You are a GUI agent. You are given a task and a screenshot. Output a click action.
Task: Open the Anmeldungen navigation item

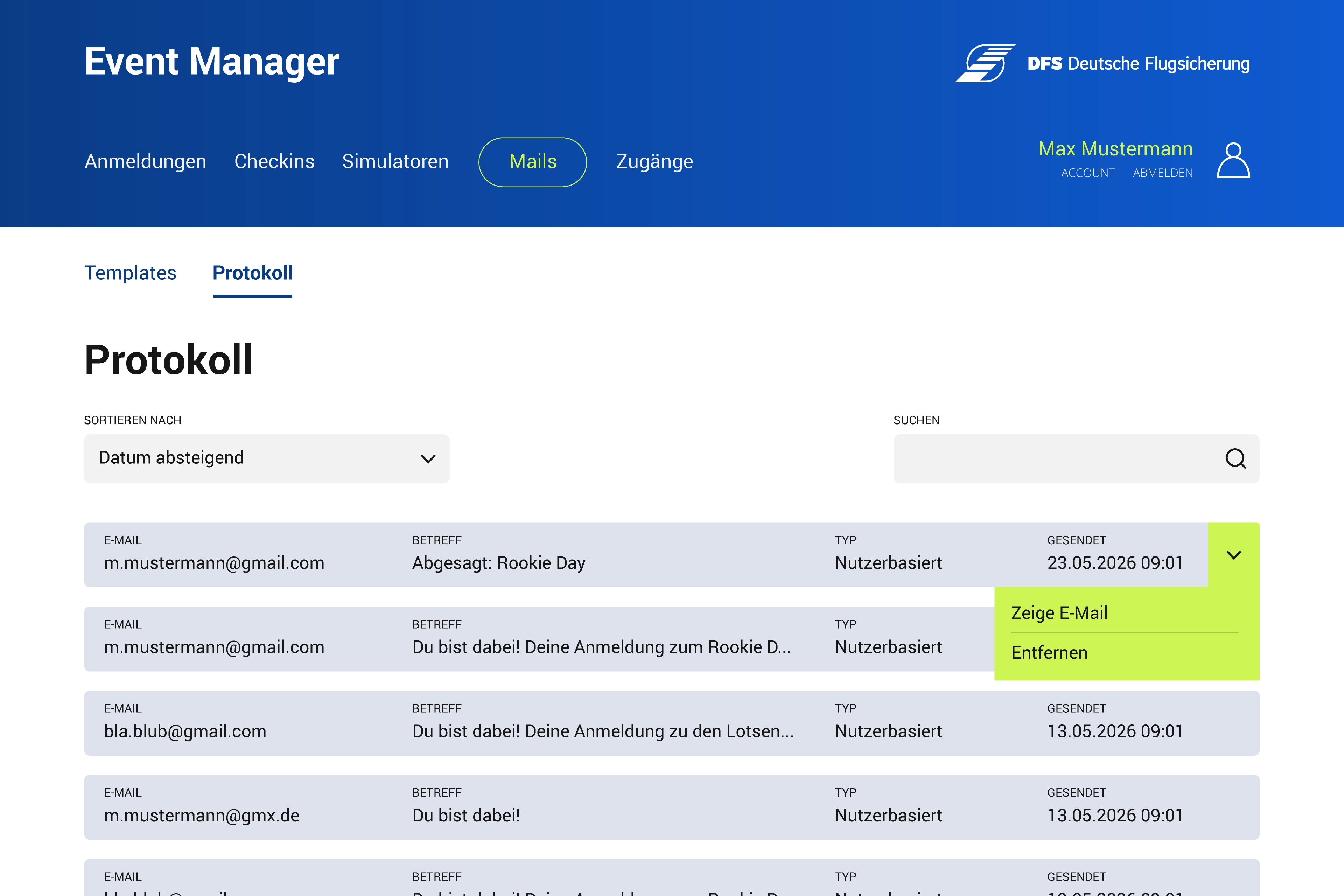145,162
